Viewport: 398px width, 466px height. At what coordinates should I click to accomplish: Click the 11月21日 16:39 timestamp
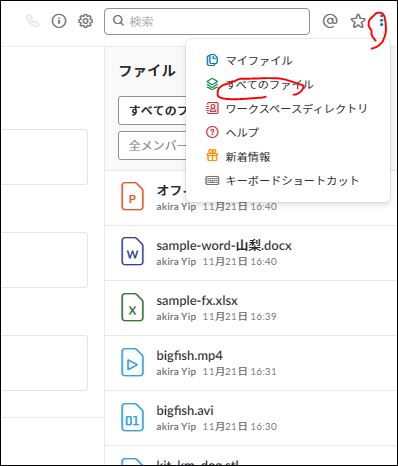click(x=240, y=316)
